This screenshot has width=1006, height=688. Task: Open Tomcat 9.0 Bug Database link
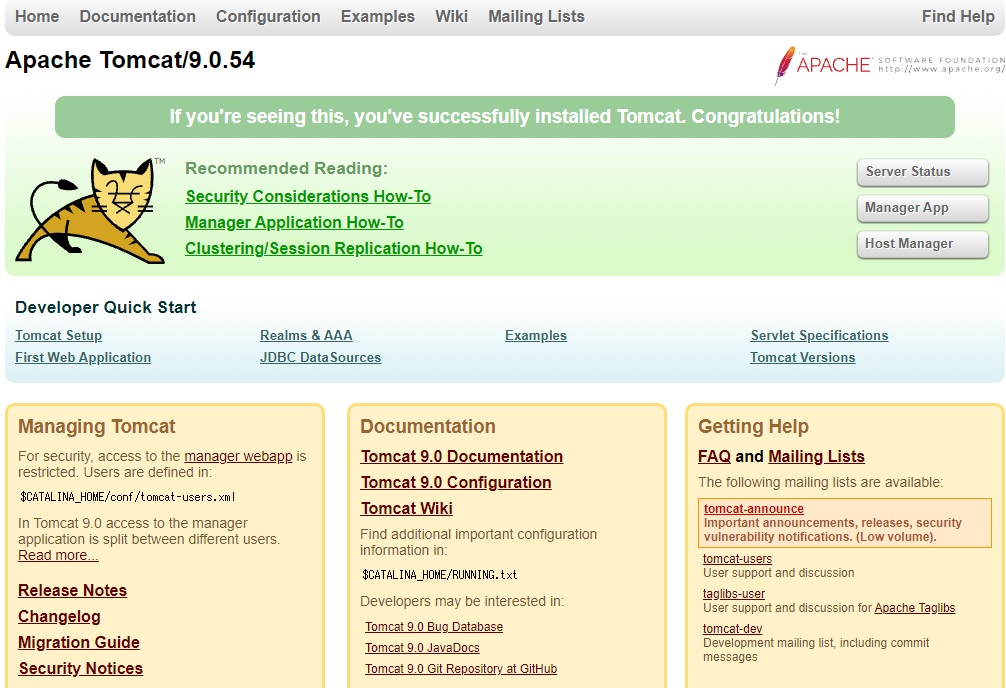434,627
